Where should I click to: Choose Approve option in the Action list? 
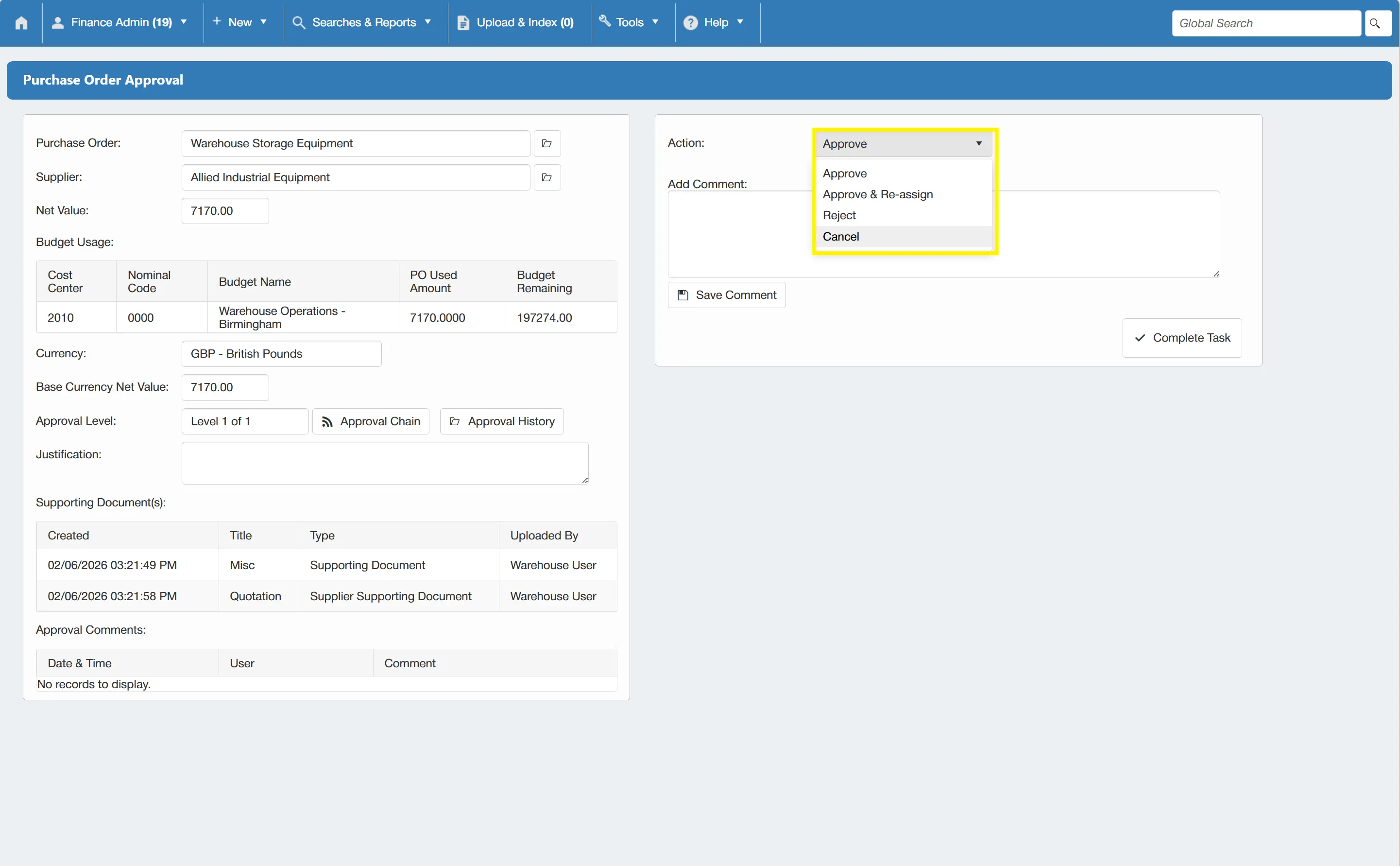[x=903, y=173]
